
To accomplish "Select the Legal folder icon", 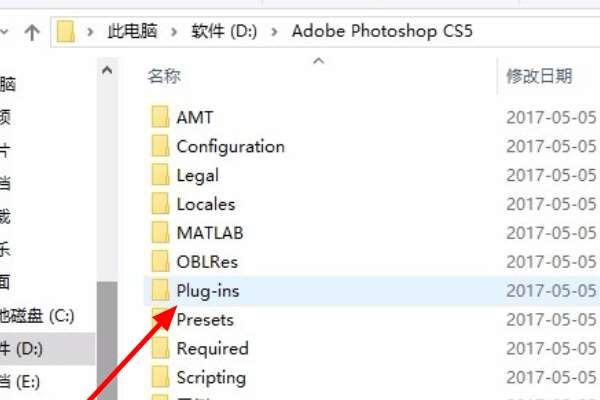I will click(160, 175).
